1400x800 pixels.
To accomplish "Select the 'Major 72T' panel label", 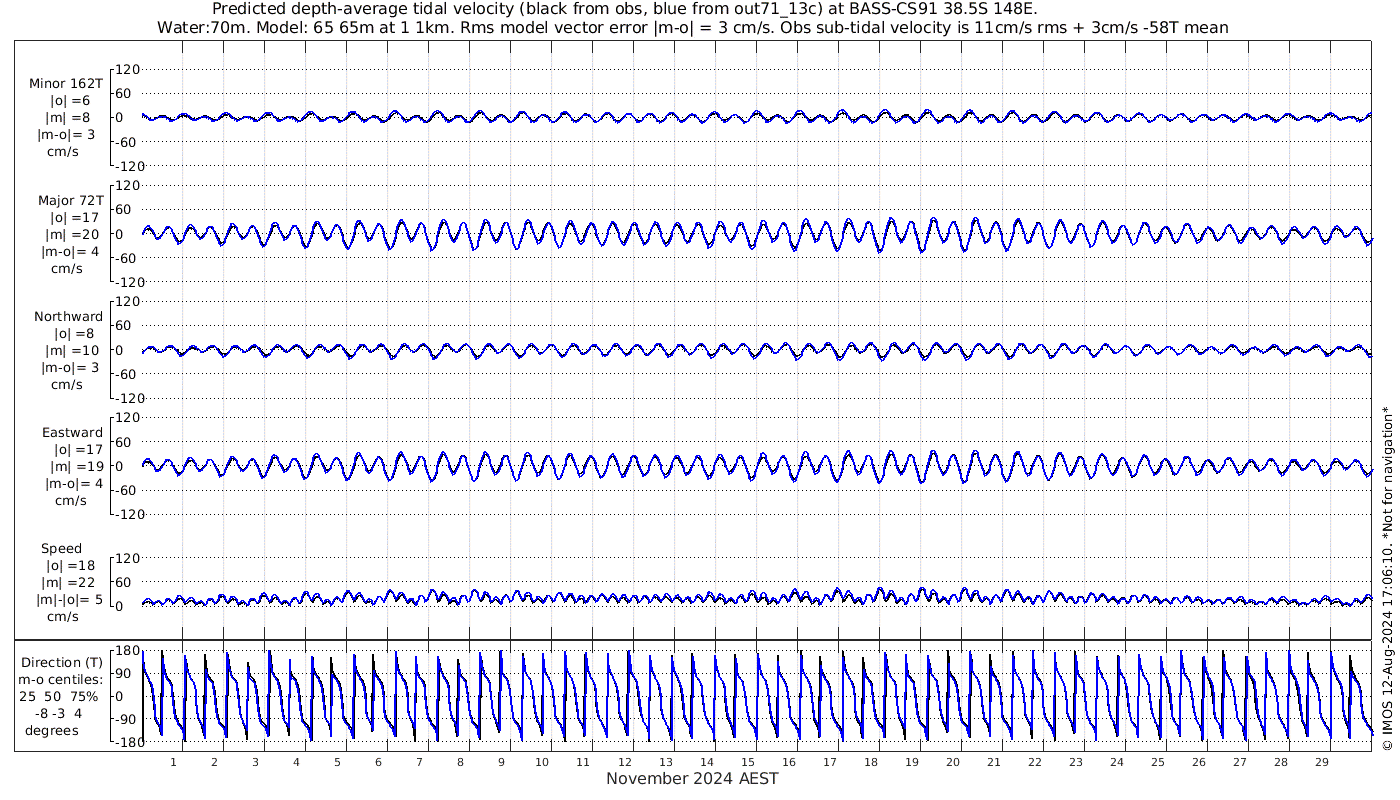I will click(x=70, y=201).
